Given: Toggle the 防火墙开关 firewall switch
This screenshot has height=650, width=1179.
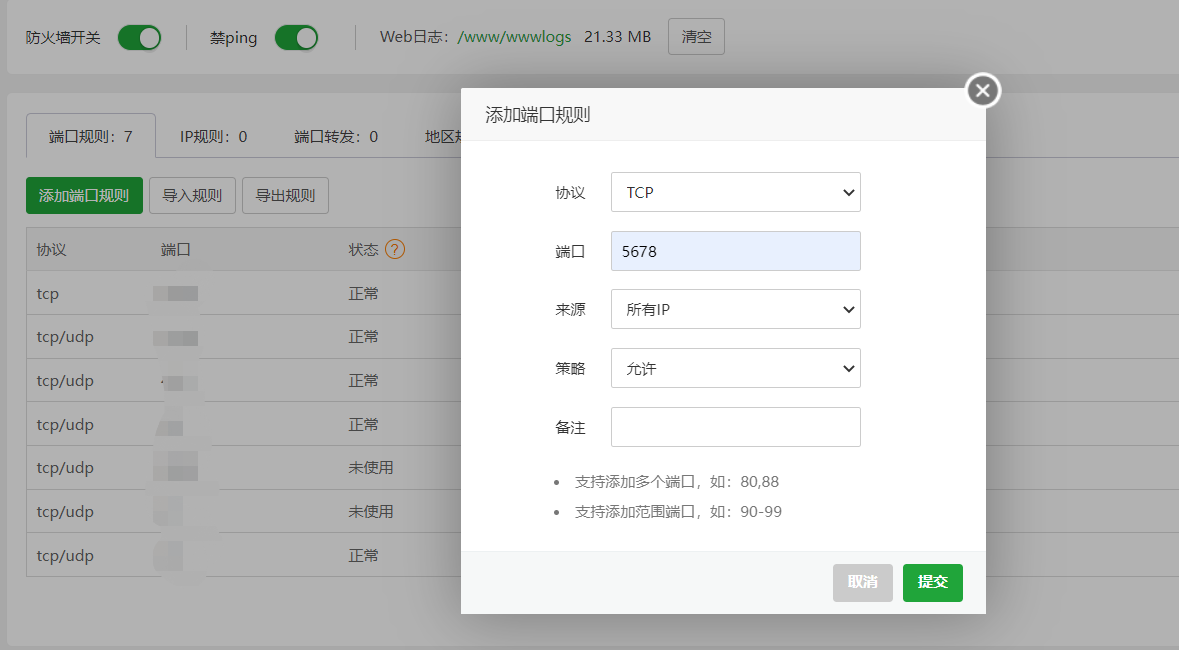Looking at the screenshot, I should 139,38.
